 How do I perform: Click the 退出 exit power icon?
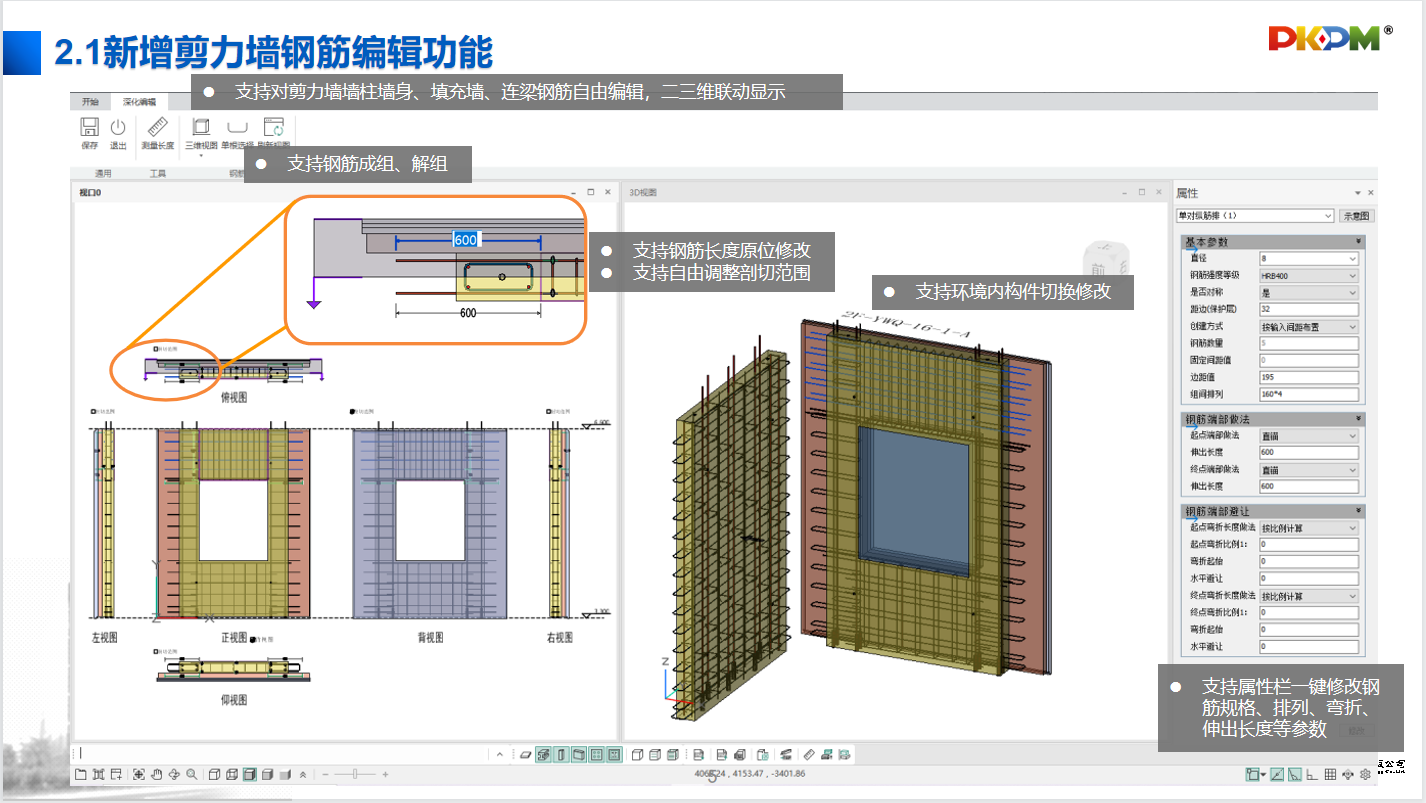pos(118,127)
